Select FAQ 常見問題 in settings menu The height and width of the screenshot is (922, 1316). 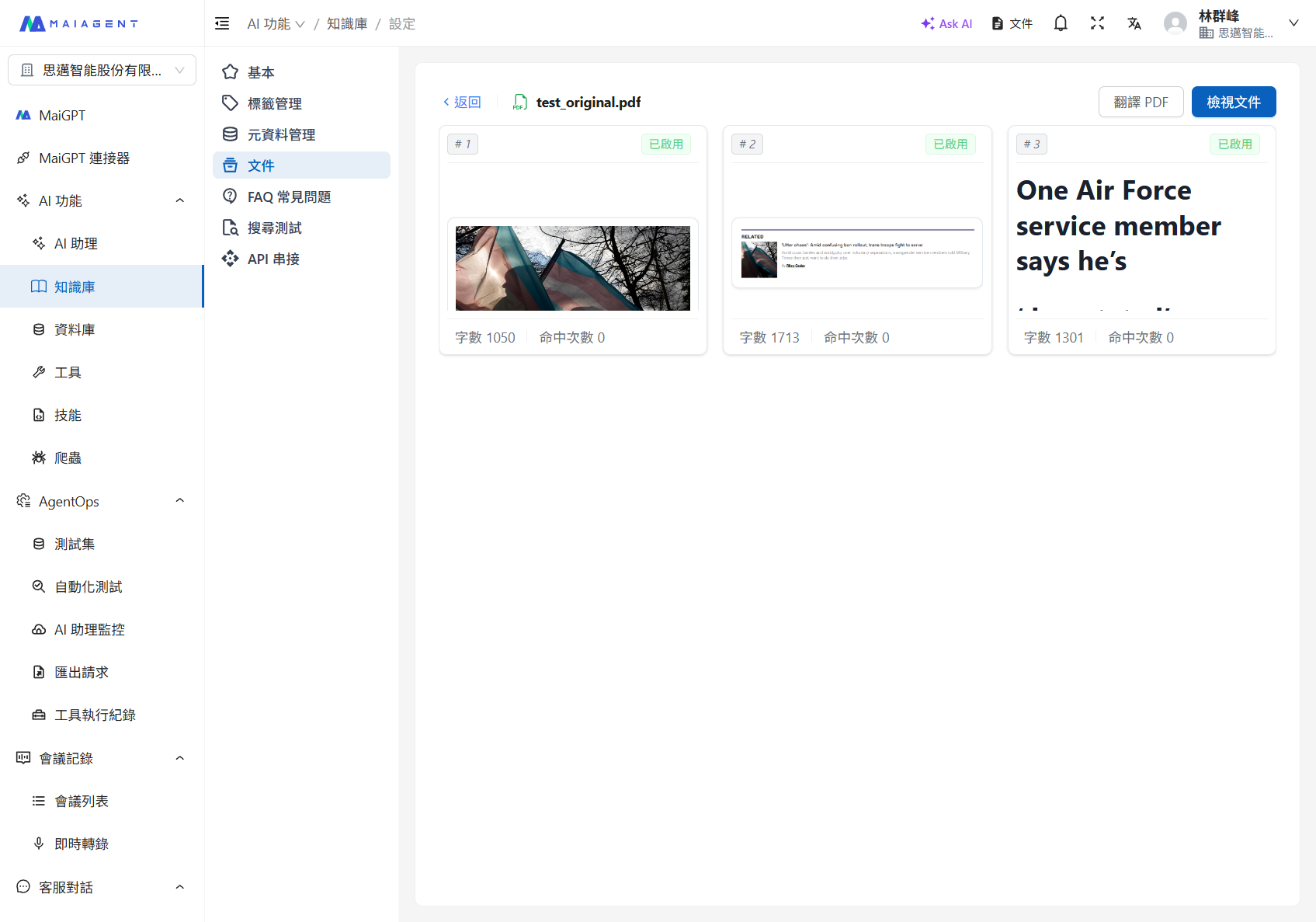[x=289, y=197]
